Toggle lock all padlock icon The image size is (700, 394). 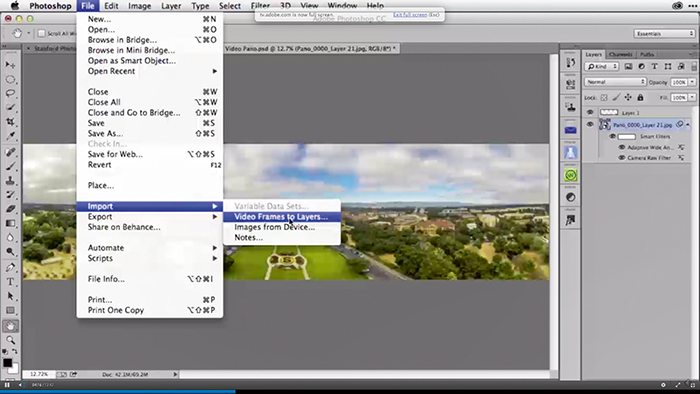point(640,97)
